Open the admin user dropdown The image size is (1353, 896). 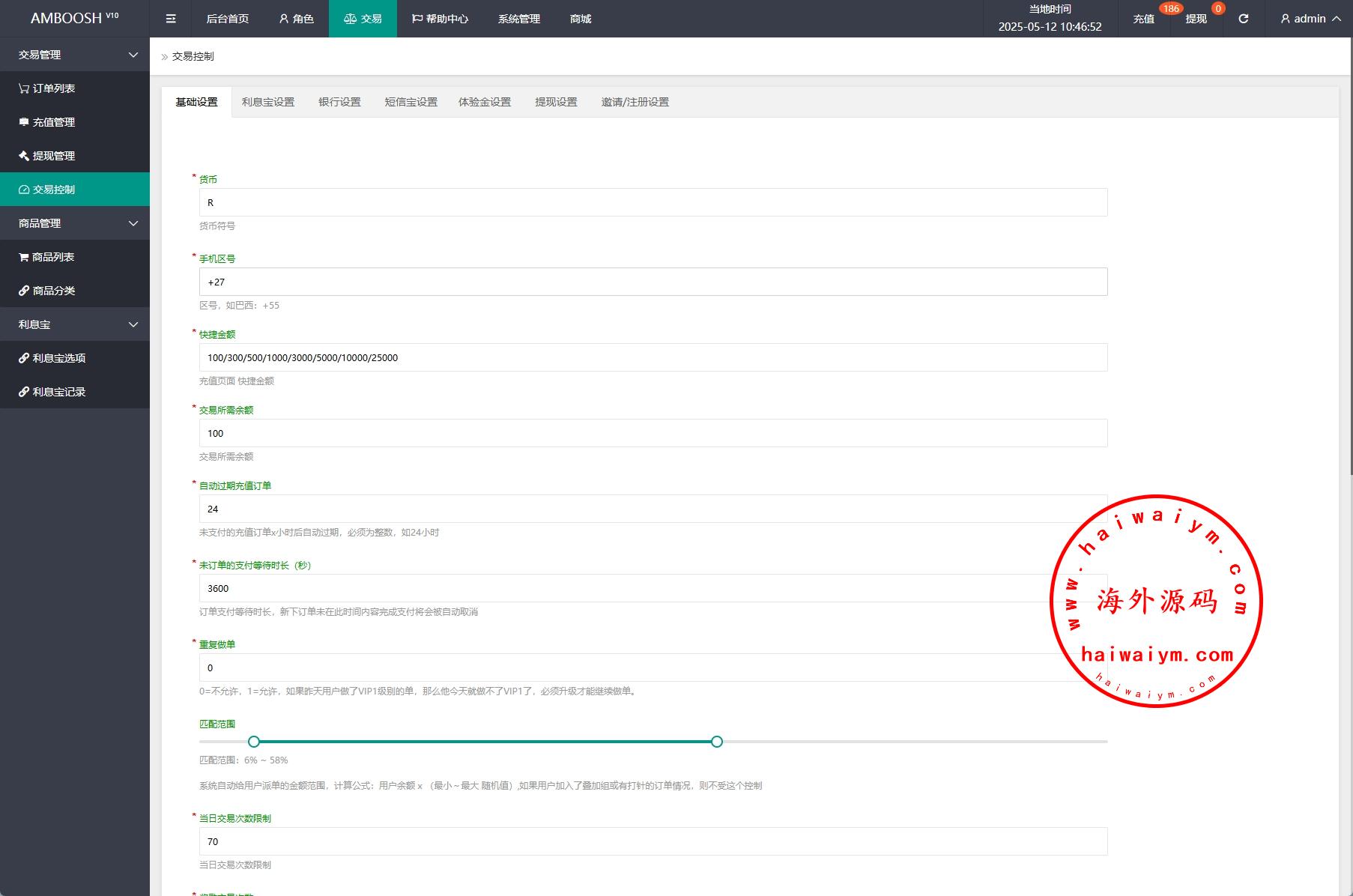coord(1310,19)
